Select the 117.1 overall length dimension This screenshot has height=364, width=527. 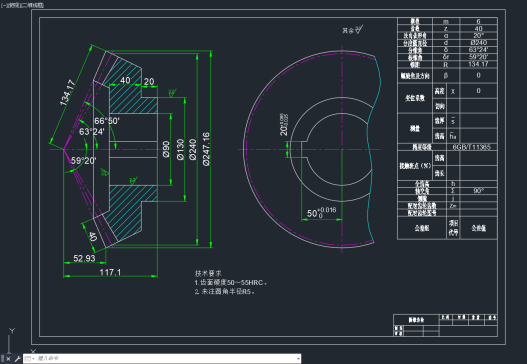tap(110, 272)
